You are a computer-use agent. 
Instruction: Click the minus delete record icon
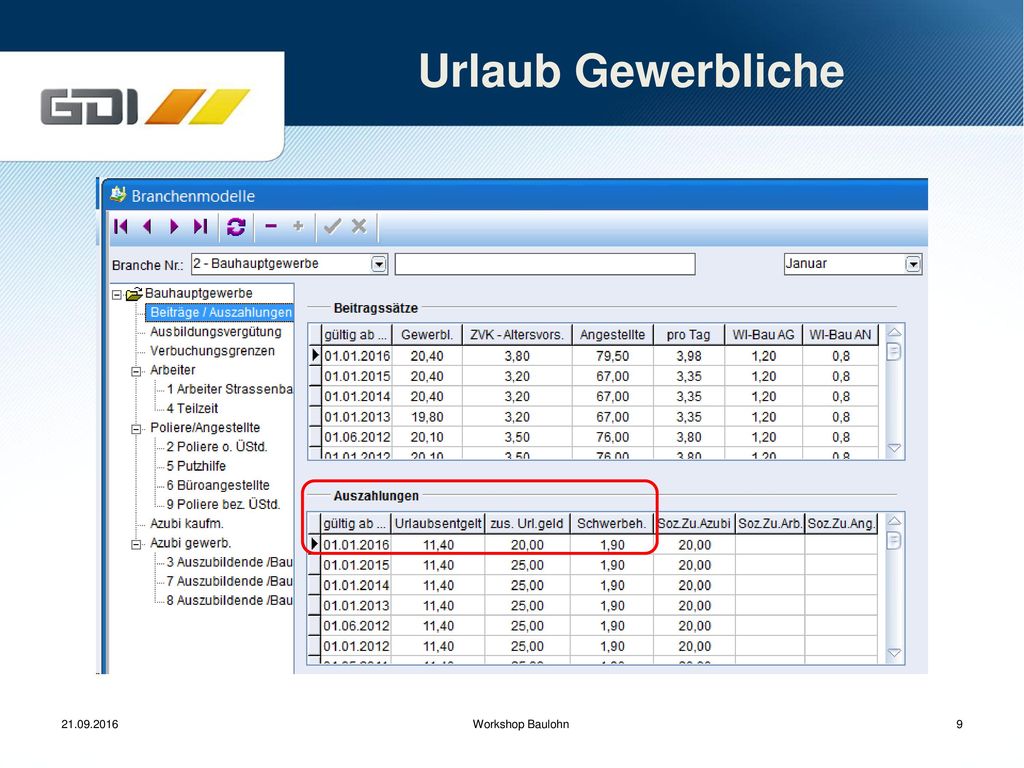point(271,227)
